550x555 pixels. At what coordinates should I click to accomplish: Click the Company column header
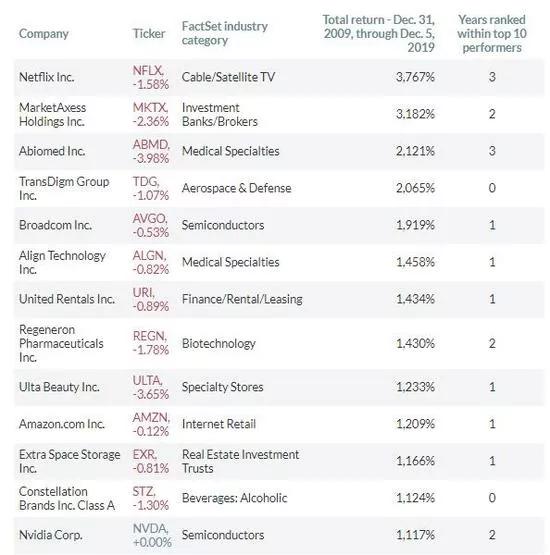pos(44,34)
